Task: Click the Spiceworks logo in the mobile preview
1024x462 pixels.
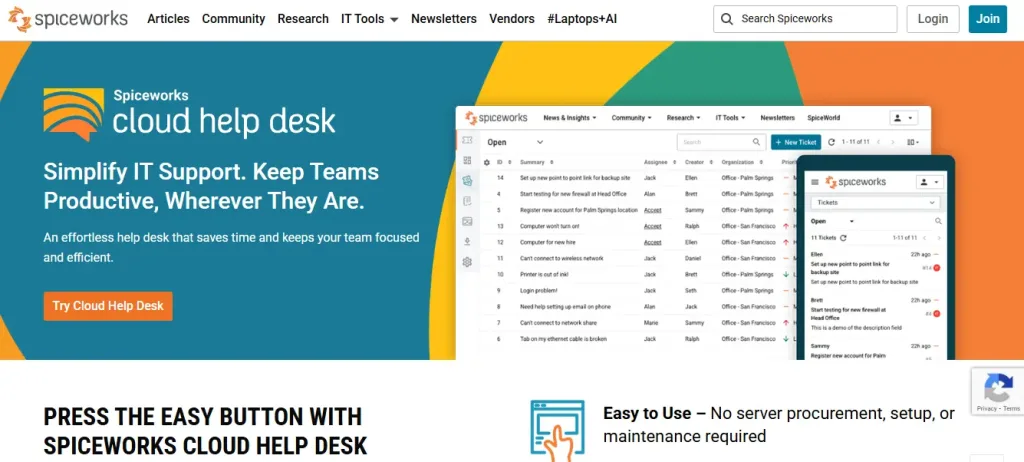Action: [x=855, y=182]
